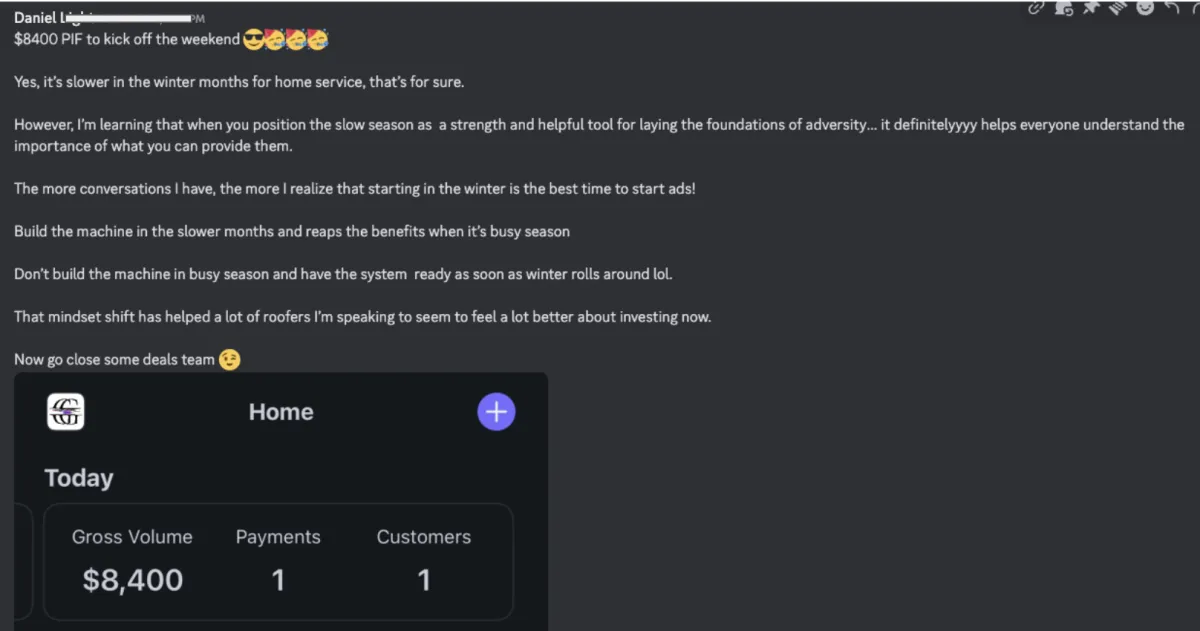
Task: Click the striped icon beside the pin
Action: tap(1118, 7)
